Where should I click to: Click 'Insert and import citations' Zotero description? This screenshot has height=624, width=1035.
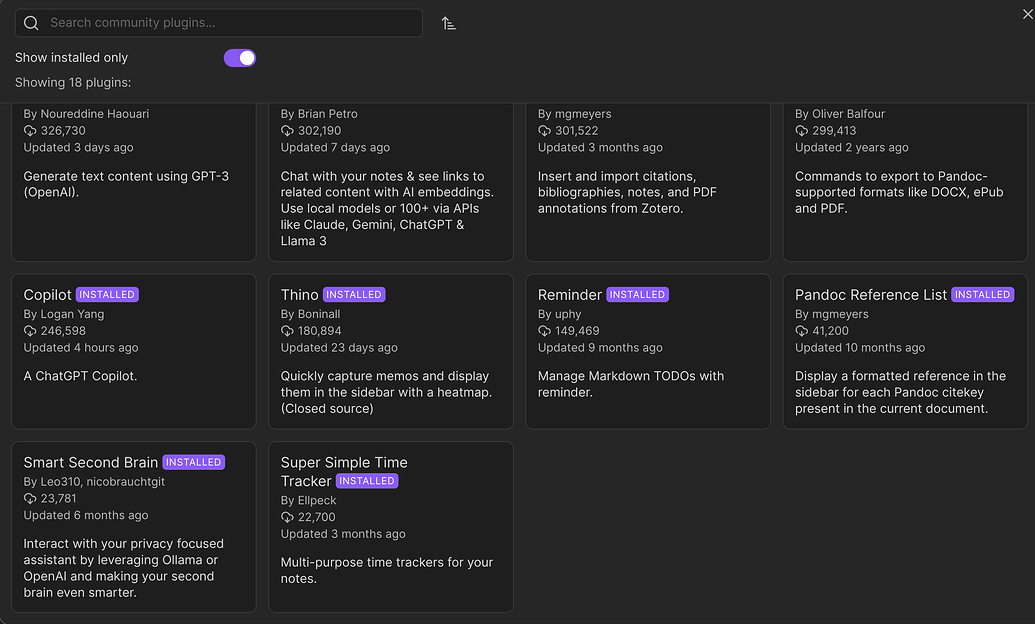(x=627, y=192)
